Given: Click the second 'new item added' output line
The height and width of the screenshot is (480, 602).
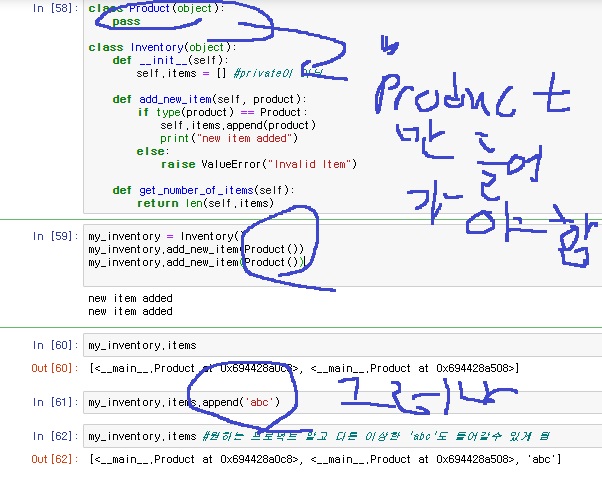Looking at the screenshot, I should [x=130, y=311].
